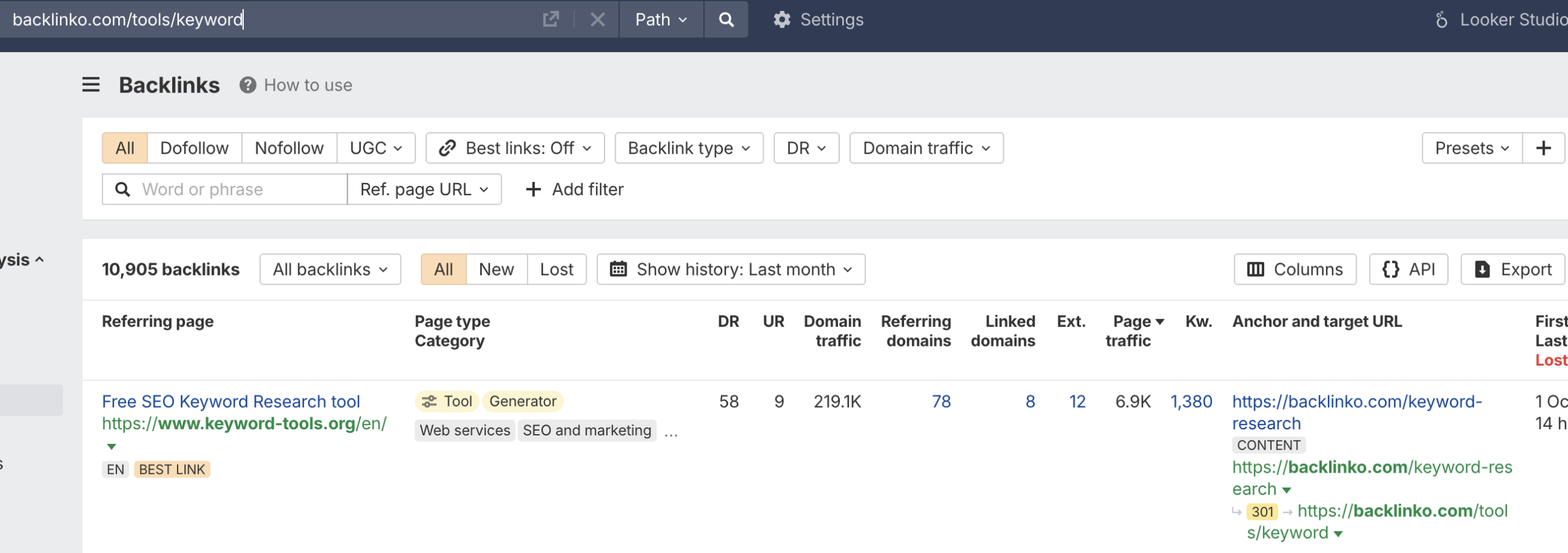The width and height of the screenshot is (1568, 553).
Task: Open Show history: Last month dropdown
Action: 731,269
